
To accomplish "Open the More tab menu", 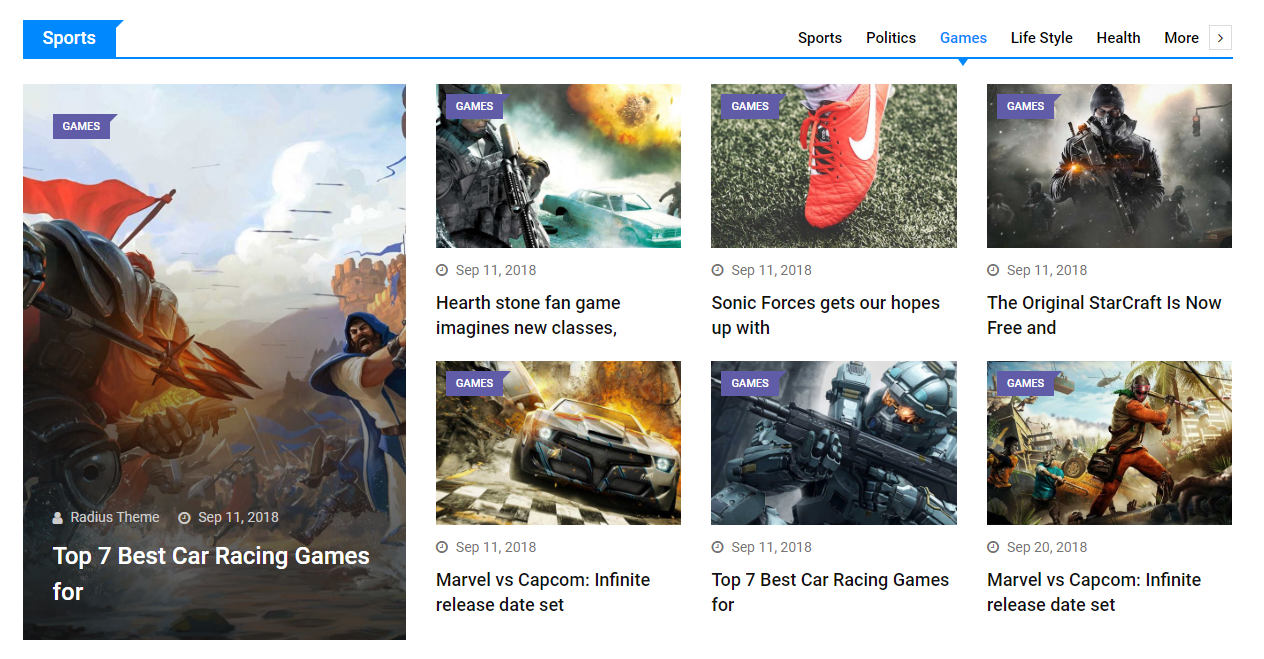I will tap(1181, 38).
